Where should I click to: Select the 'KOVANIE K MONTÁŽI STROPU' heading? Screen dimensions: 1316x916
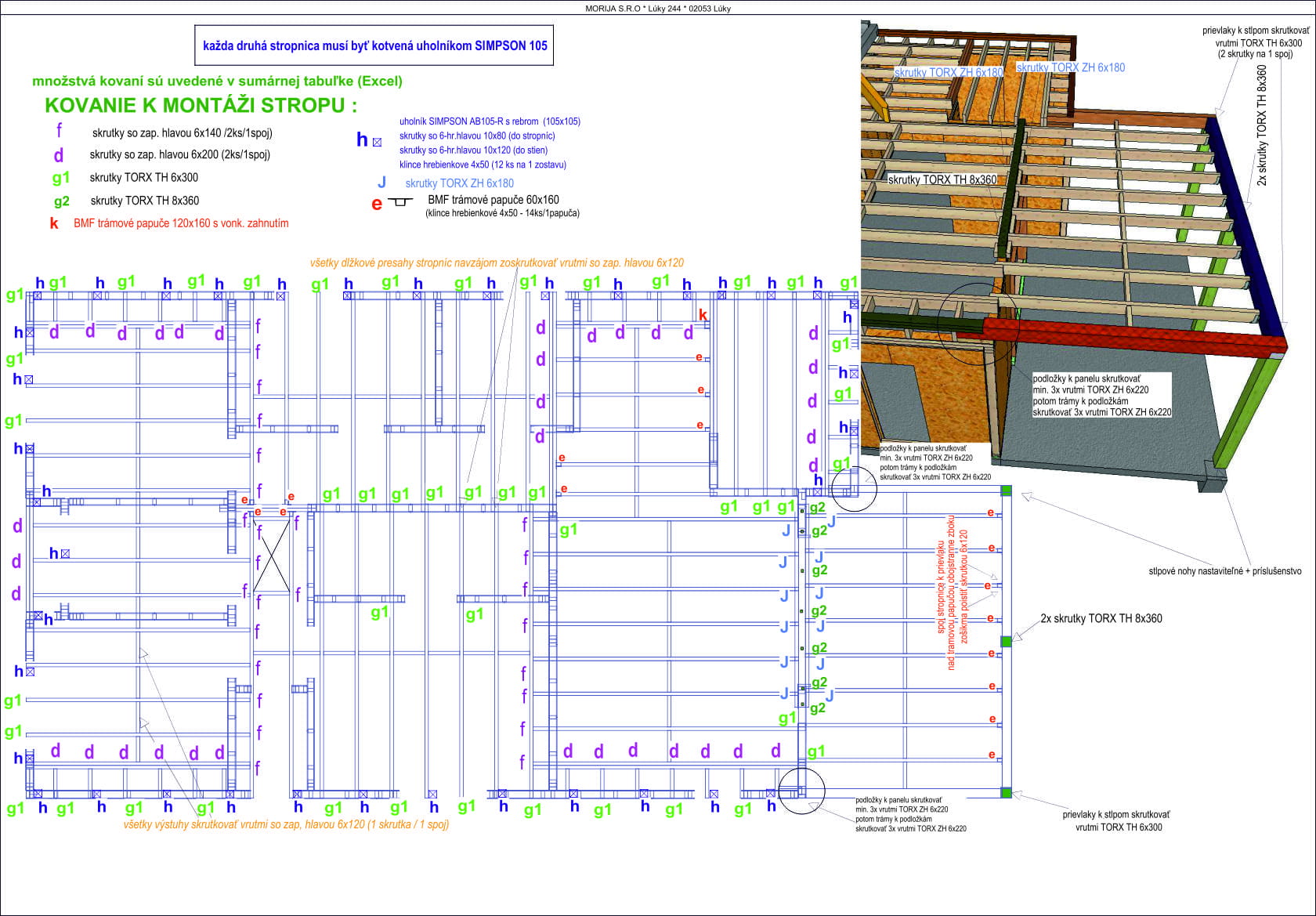201,106
